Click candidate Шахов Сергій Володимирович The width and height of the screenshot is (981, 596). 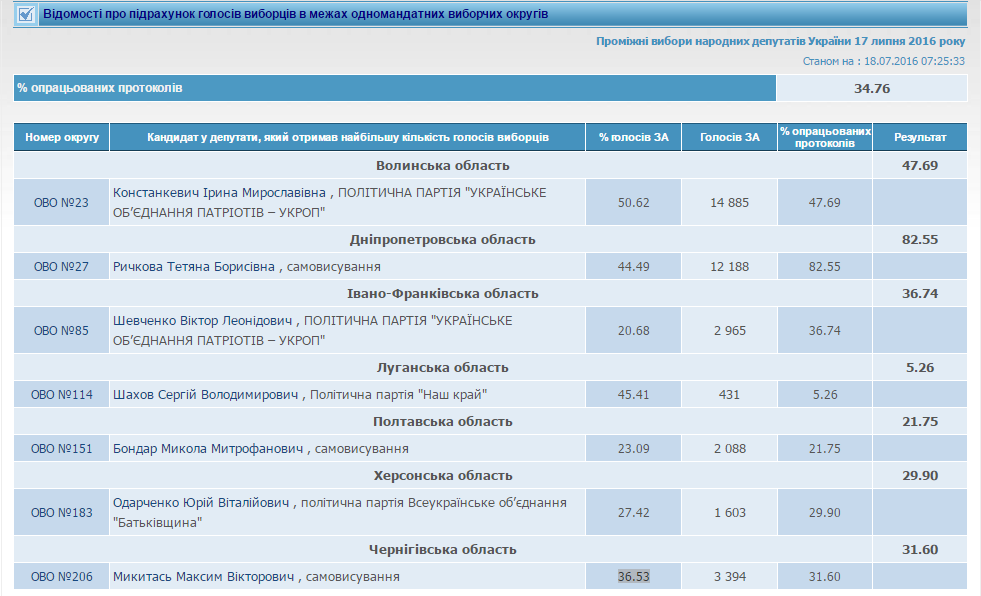tap(206, 395)
